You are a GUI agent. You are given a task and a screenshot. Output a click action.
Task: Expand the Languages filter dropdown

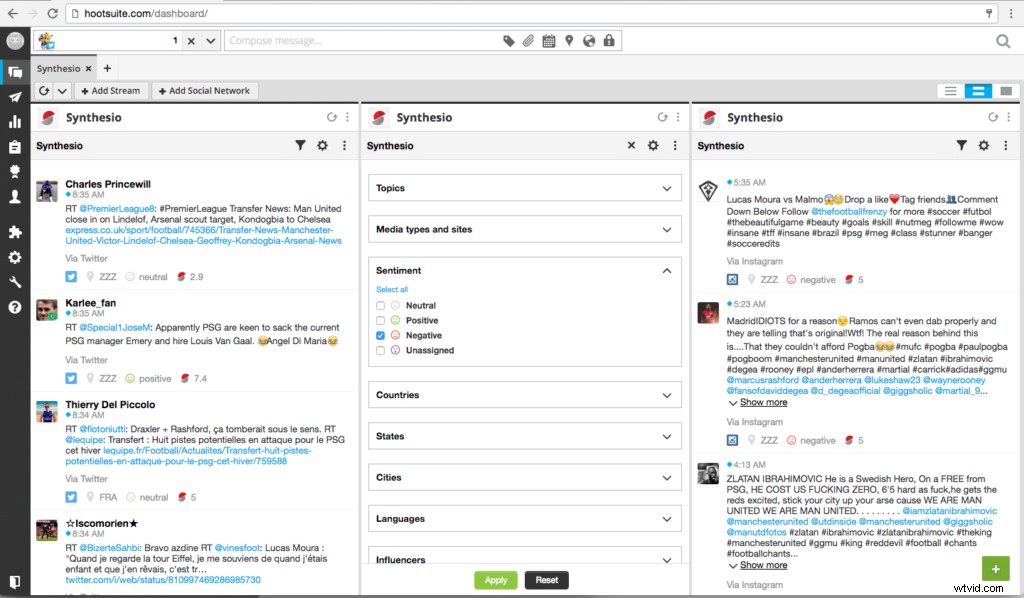click(x=523, y=518)
